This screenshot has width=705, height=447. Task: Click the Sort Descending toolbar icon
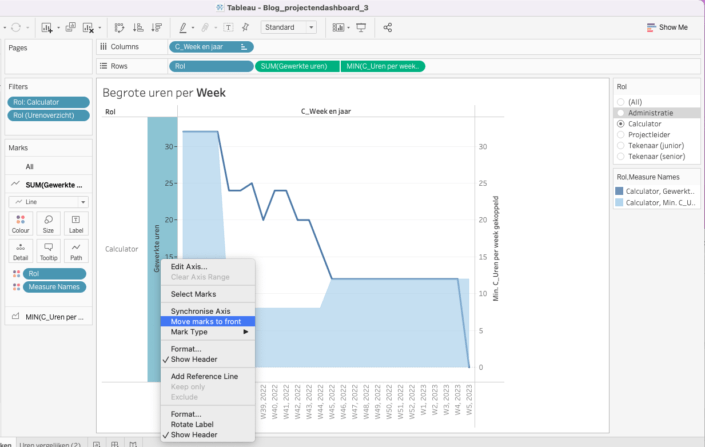click(x=155, y=27)
